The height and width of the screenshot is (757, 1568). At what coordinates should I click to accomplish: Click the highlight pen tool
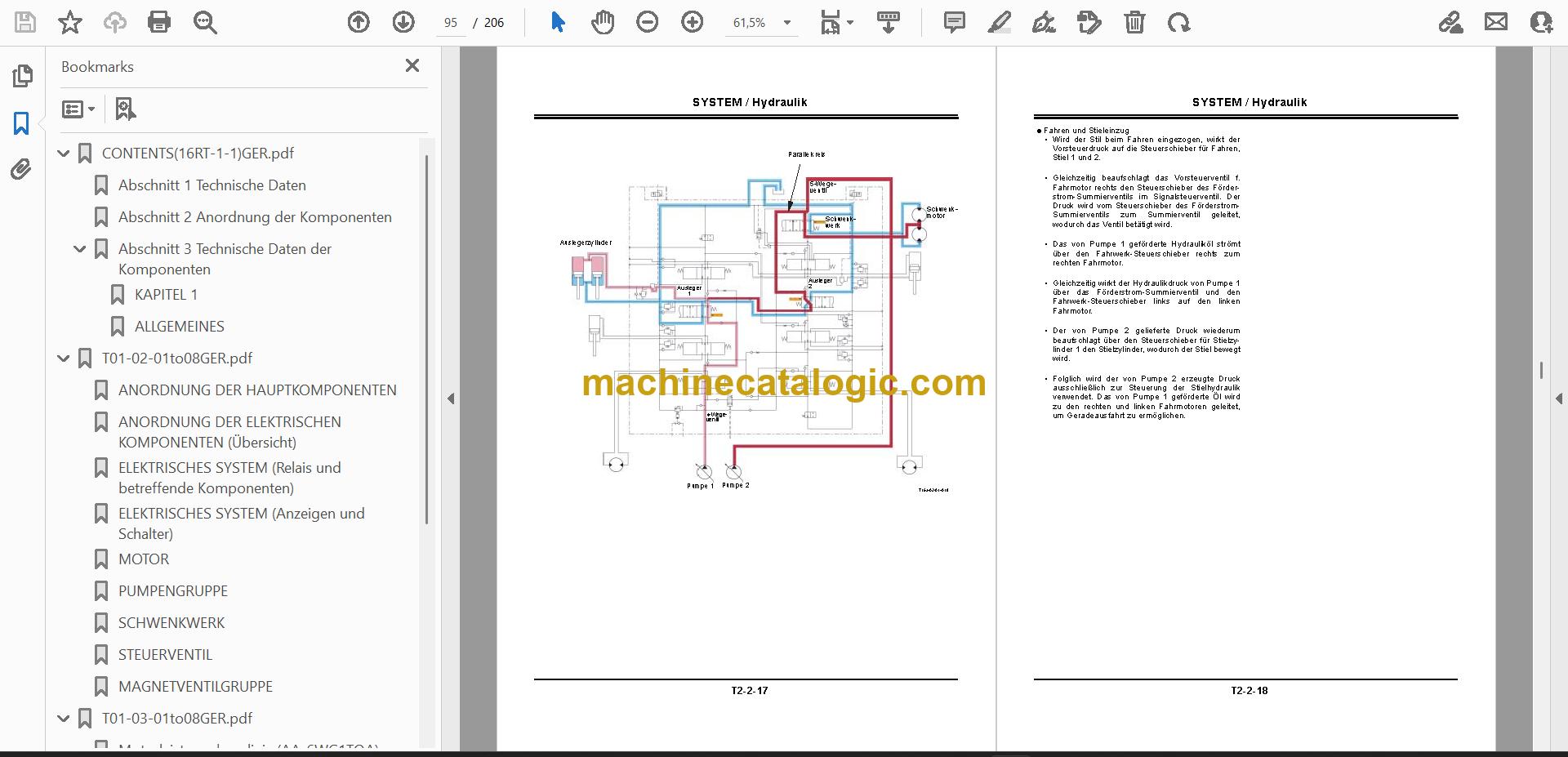pyautogui.click(x=999, y=22)
